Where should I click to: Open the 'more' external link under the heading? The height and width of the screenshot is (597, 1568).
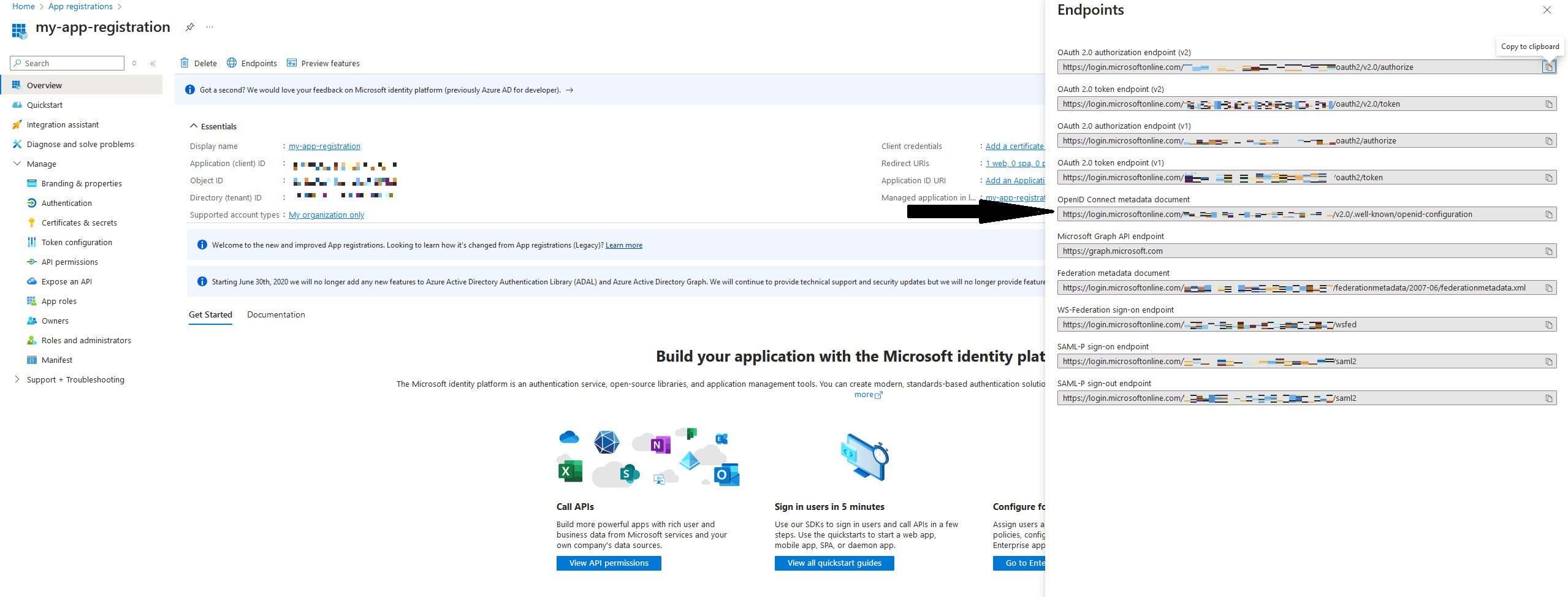(x=868, y=395)
